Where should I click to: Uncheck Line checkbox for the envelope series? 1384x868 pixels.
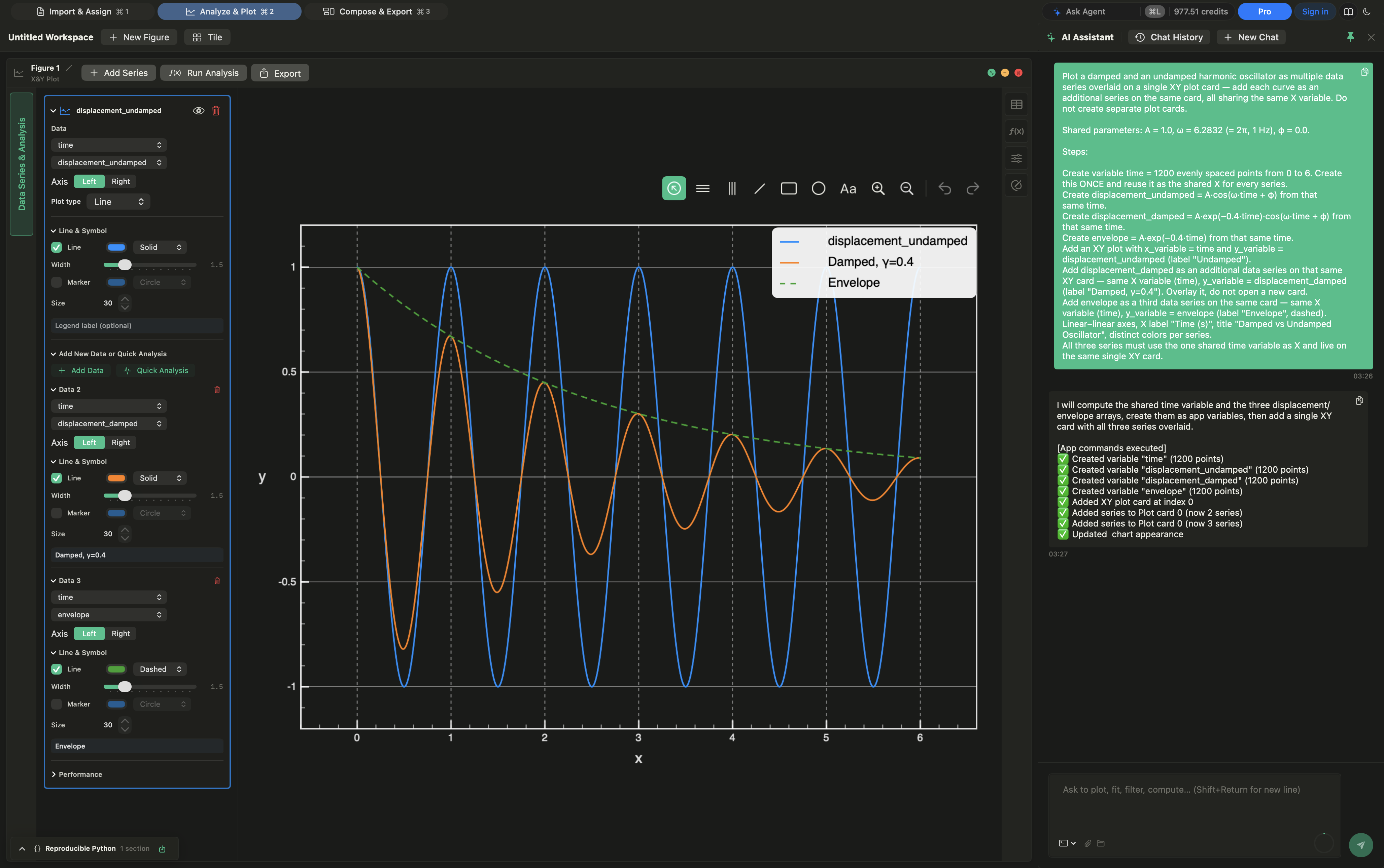pos(56,670)
